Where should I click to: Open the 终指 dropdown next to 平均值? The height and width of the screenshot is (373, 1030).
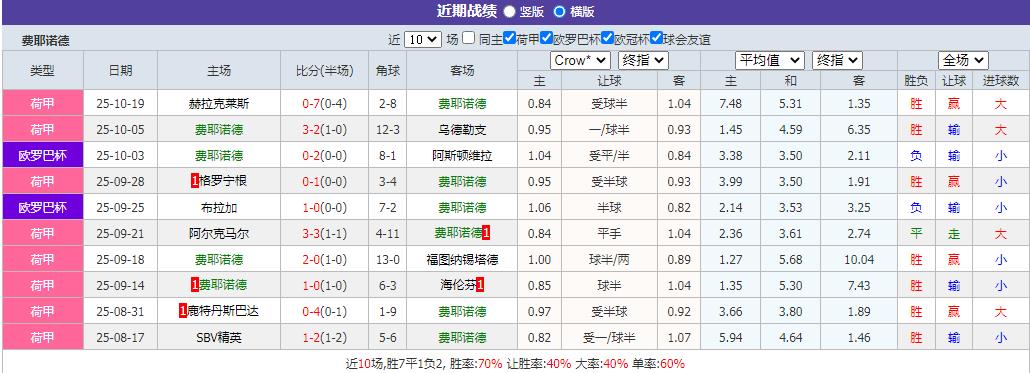837,60
